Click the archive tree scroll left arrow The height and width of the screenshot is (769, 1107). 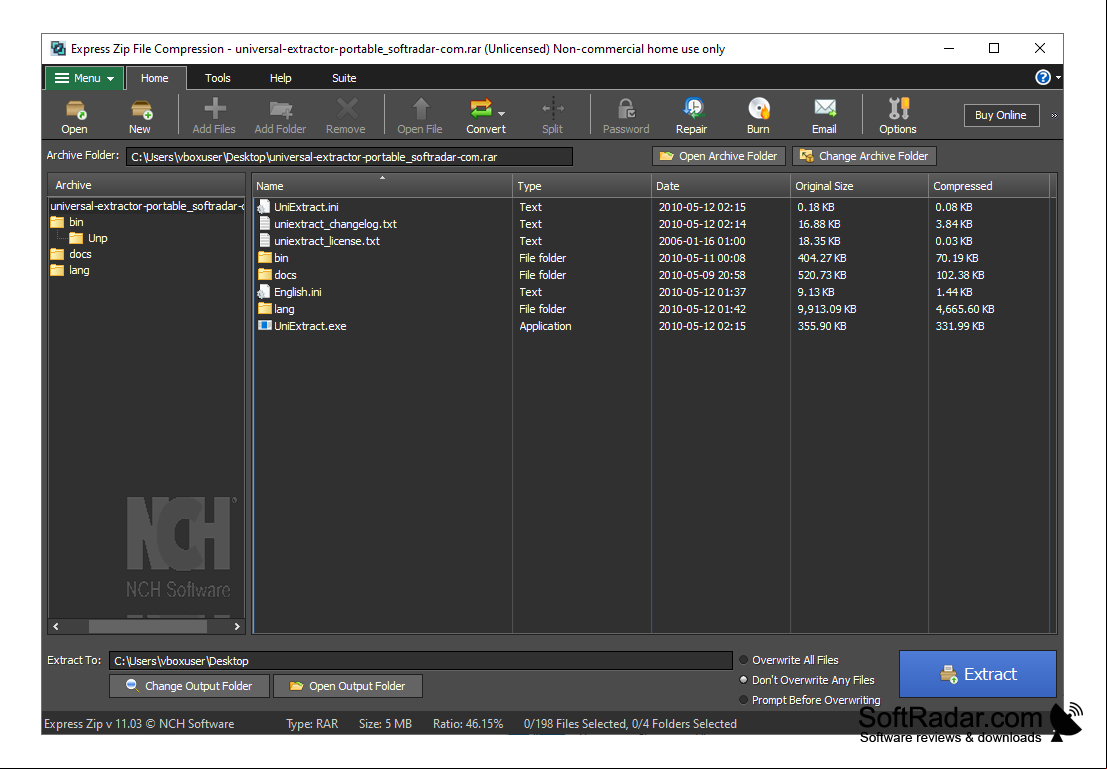coord(56,626)
